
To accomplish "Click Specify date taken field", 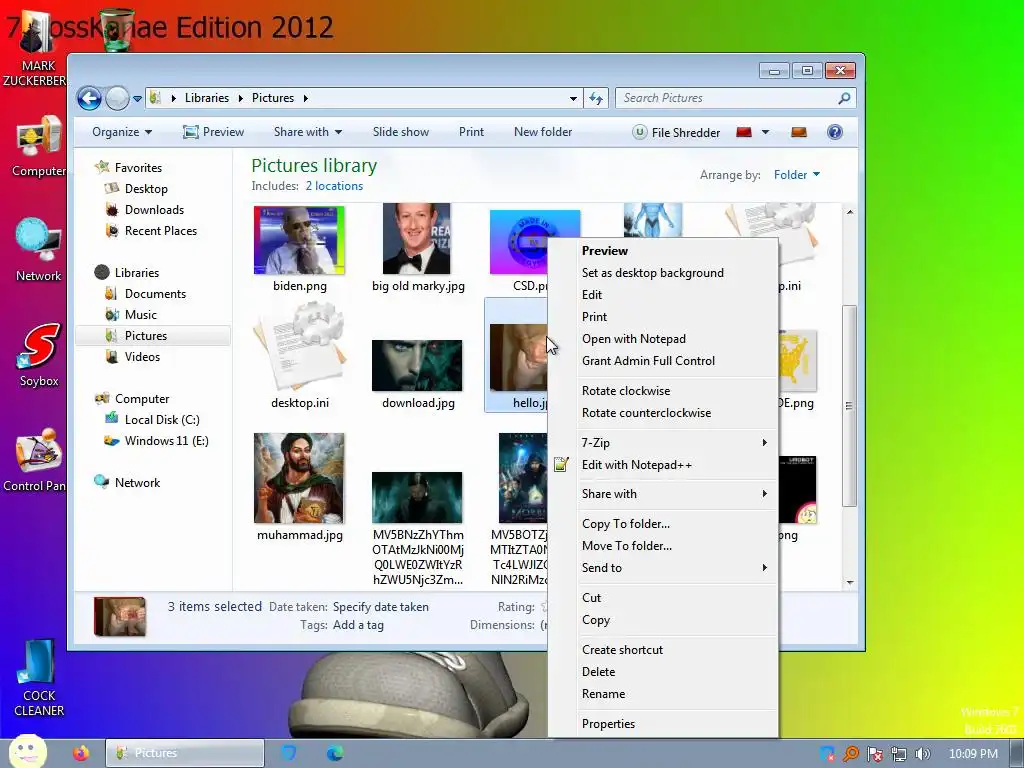I will tap(381, 607).
